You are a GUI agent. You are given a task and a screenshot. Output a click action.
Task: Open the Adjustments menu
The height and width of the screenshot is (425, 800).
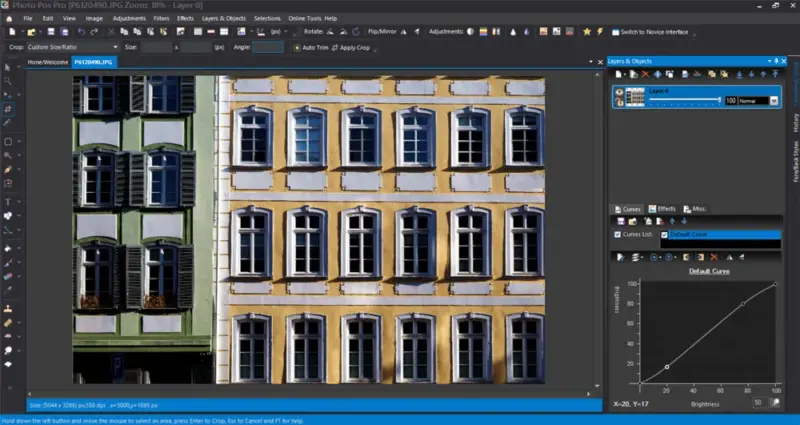coord(128,18)
